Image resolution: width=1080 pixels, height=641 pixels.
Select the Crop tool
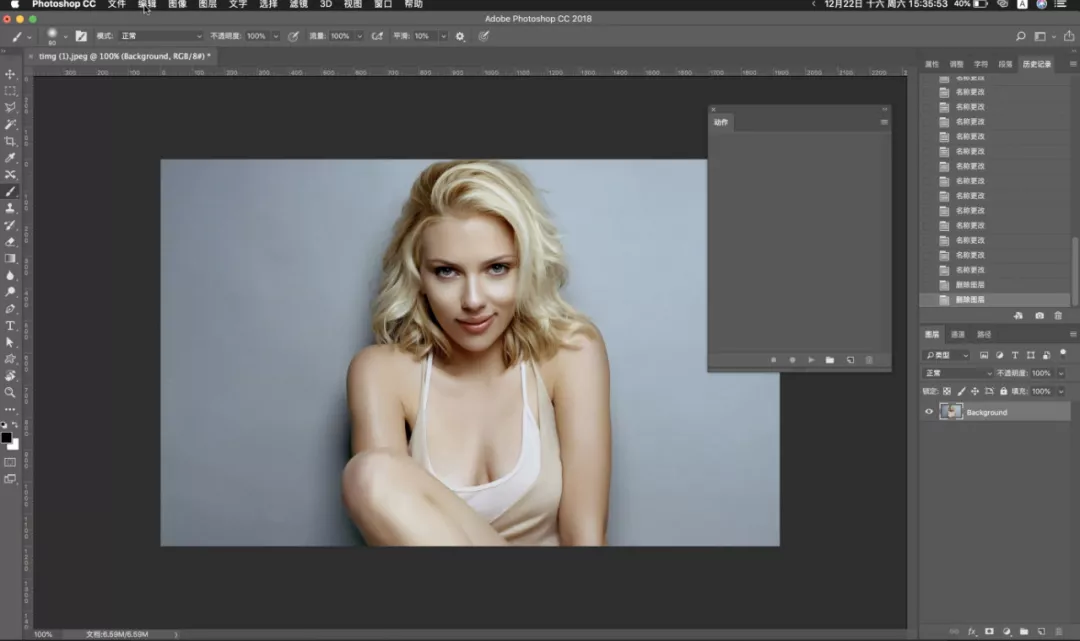coord(10,141)
